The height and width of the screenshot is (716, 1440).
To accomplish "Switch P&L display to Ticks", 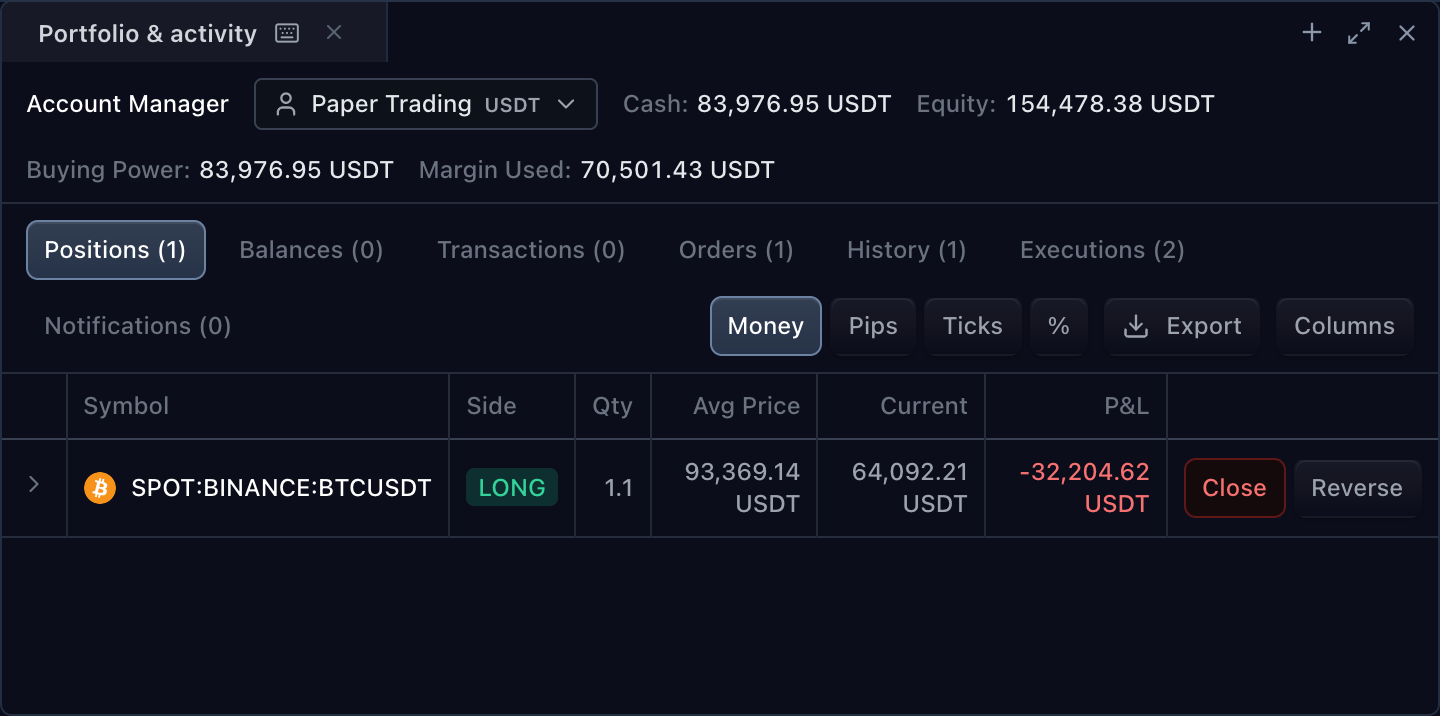I will point(973,326).
